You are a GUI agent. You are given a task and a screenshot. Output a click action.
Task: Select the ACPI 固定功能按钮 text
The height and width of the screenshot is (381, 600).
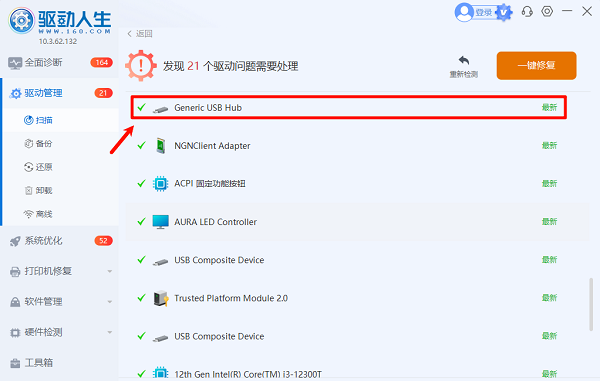pos(210,184)
